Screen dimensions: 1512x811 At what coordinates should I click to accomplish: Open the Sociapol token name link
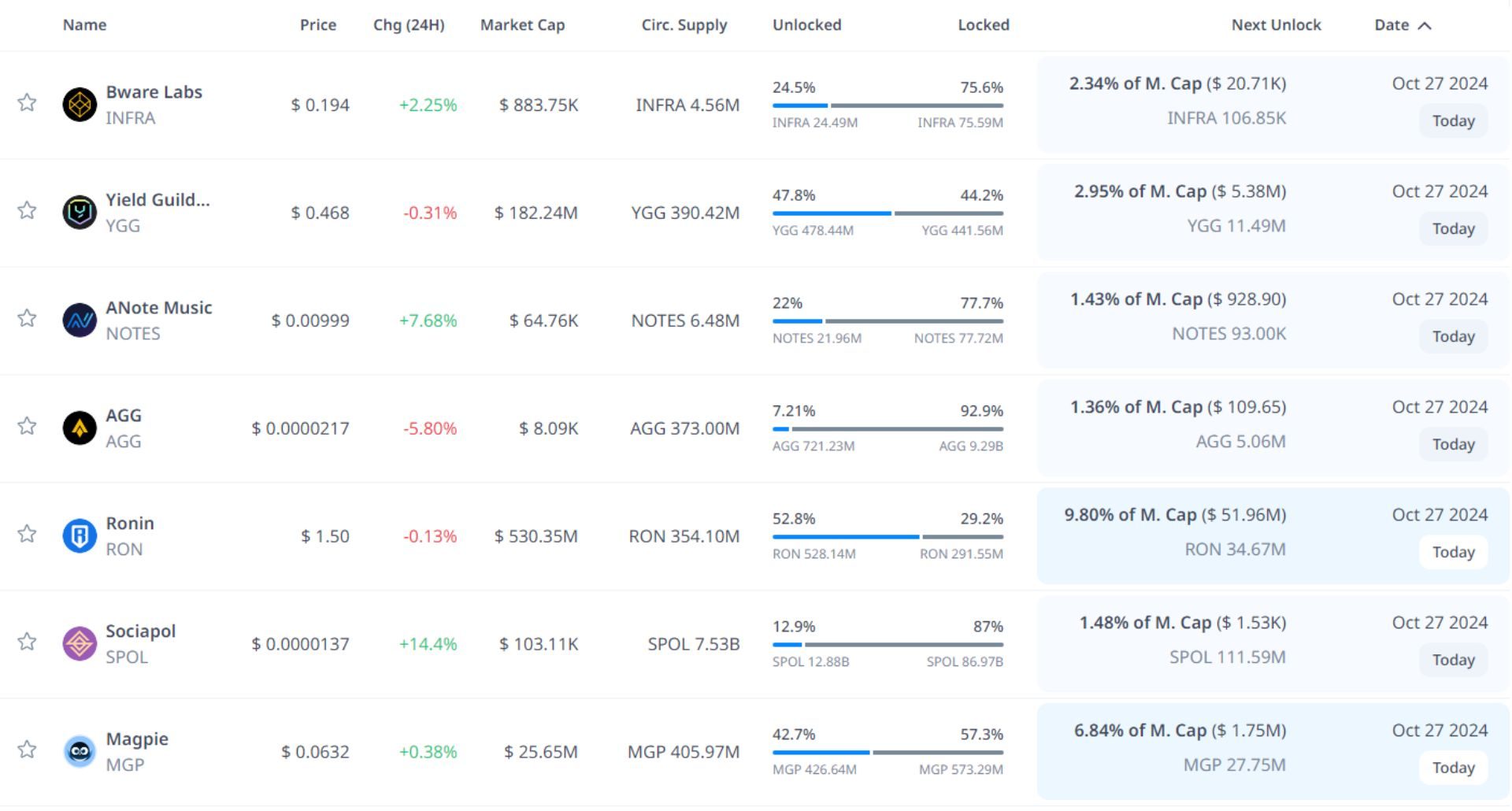(141, 631)
